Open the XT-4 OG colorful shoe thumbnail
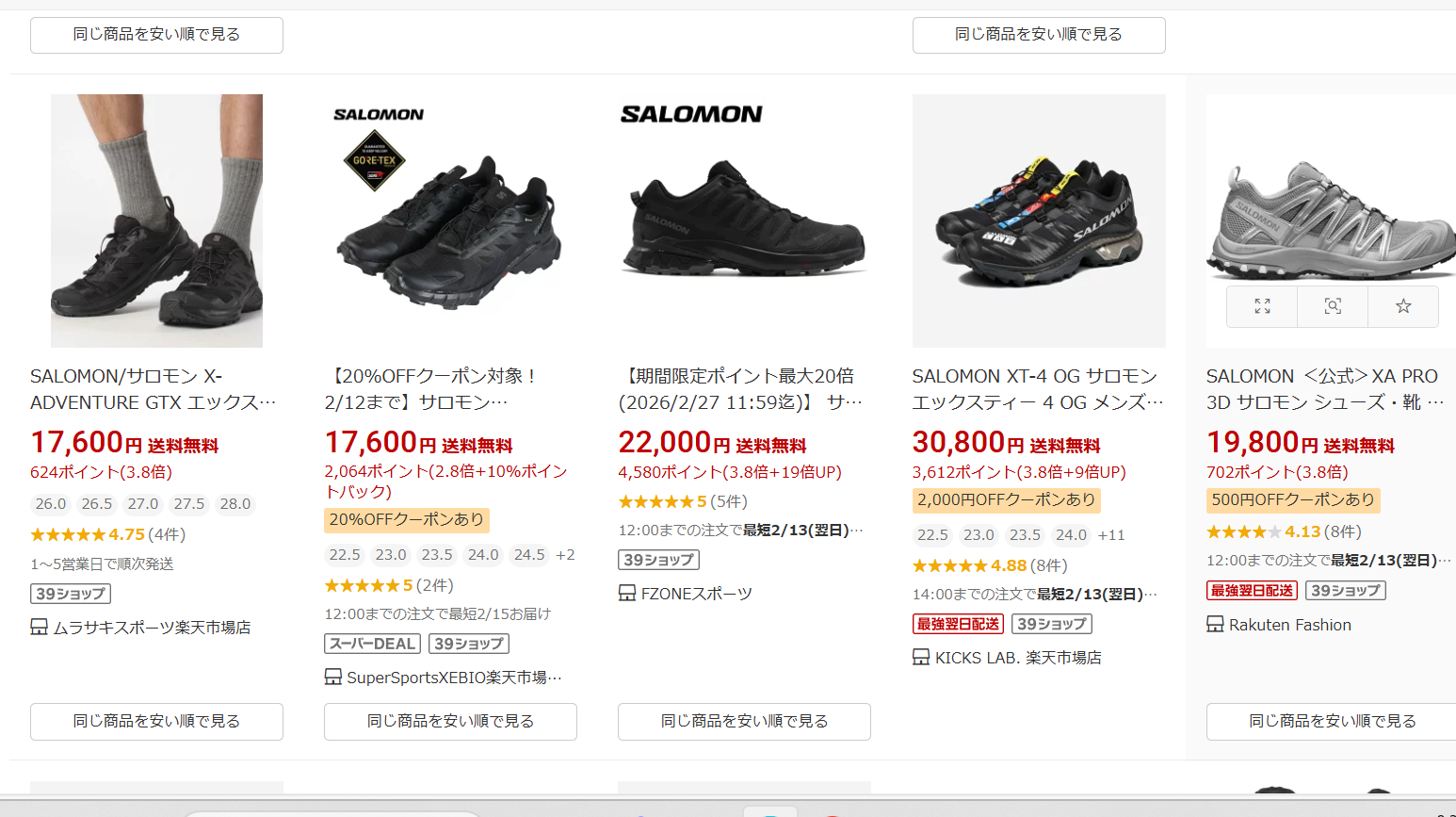This screenshot has width=1456, height=817. pos(1039,221)
